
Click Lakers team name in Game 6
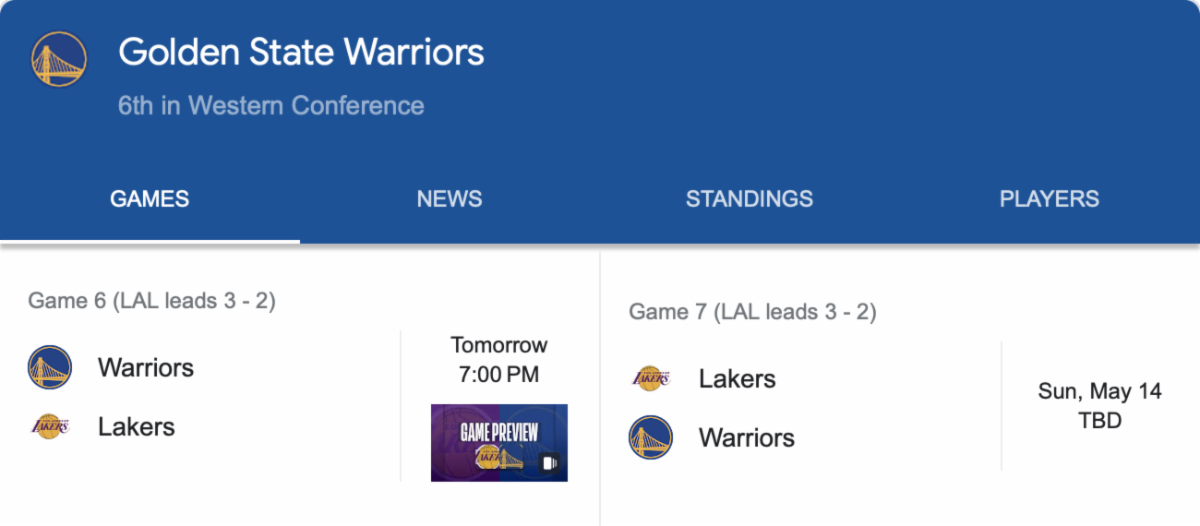pyautogui.click(x=136, y=427)
